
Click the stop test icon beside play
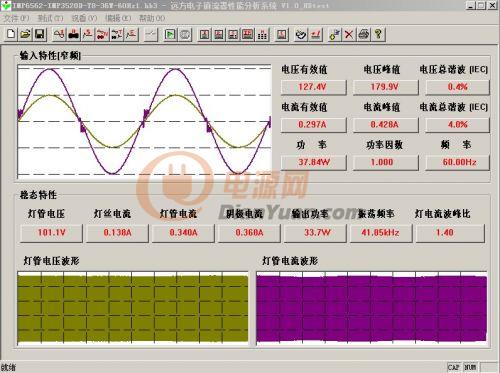pos(185,34)
